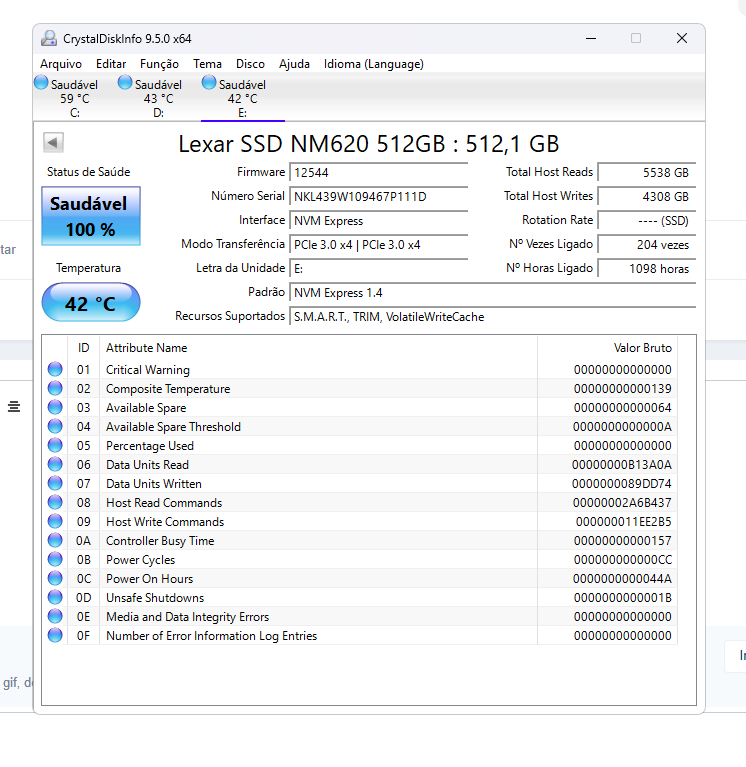Image resolution: width=746 pixels, height=767 pixels.
Task: Click status orb for Media and Data Integrity Errors
Action: tap(55, 616)
